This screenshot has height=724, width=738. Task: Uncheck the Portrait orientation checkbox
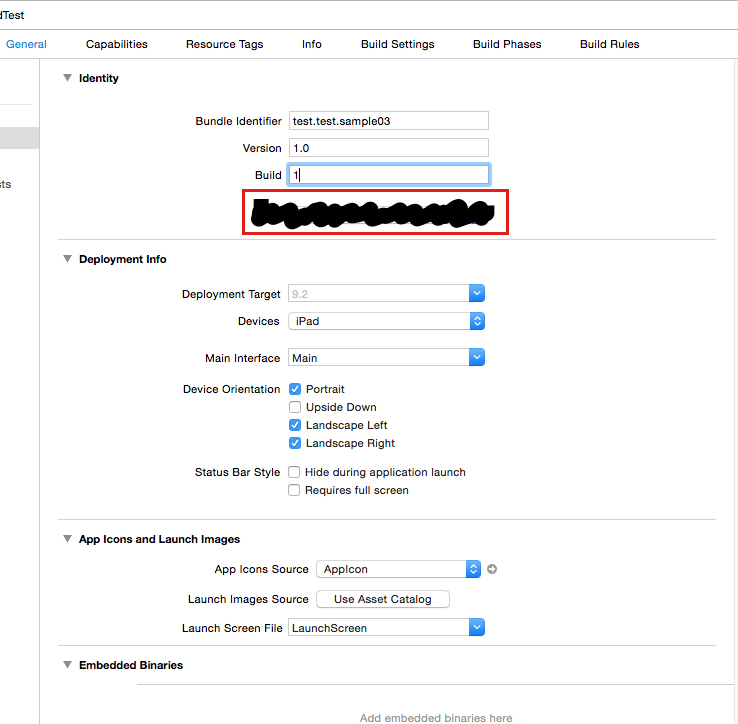[x=295, y=389]
